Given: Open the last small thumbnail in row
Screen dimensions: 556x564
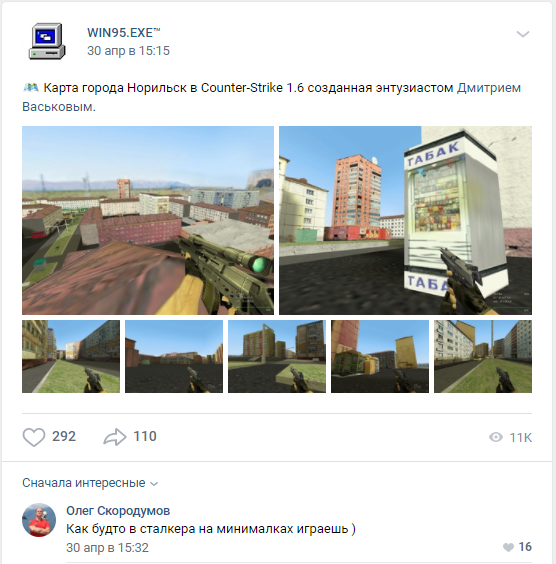Looking at the screenshot, I should [x=483, y=356].
